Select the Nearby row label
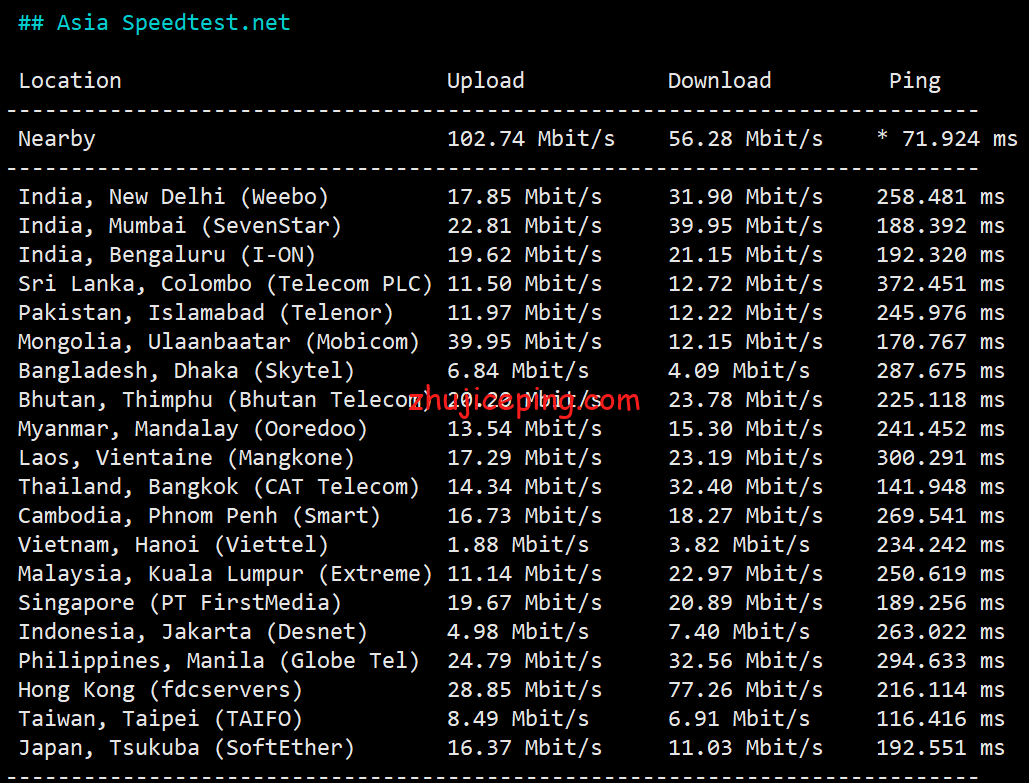Image resolution: width=1029 pixels, height=783 pixels. click(x=57, y=138)
